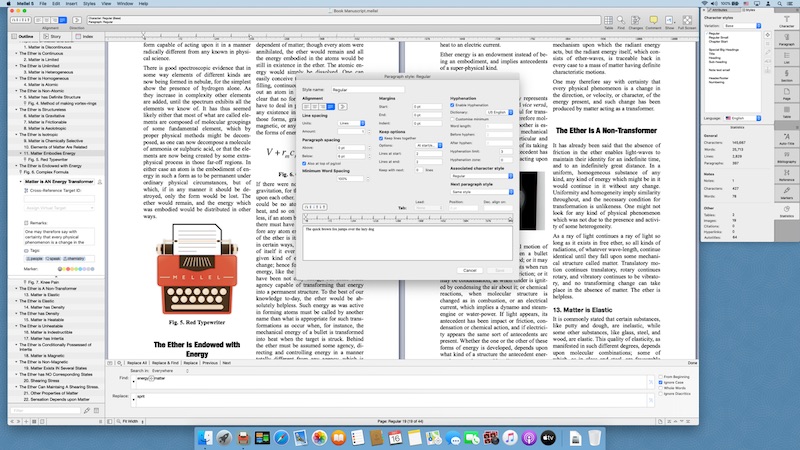Add a Comment using toolbar icon
The width and height of the screenshot is (800, 450).
[x=653, y=20]
